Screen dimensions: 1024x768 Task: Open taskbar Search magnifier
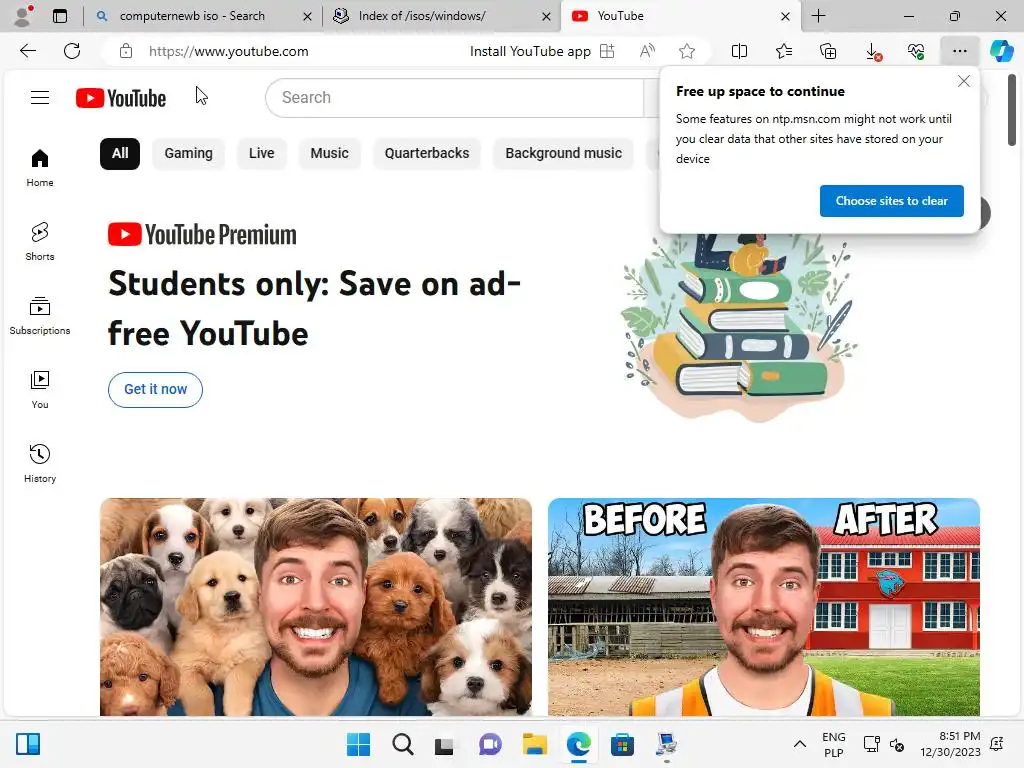tap(402, 744)
